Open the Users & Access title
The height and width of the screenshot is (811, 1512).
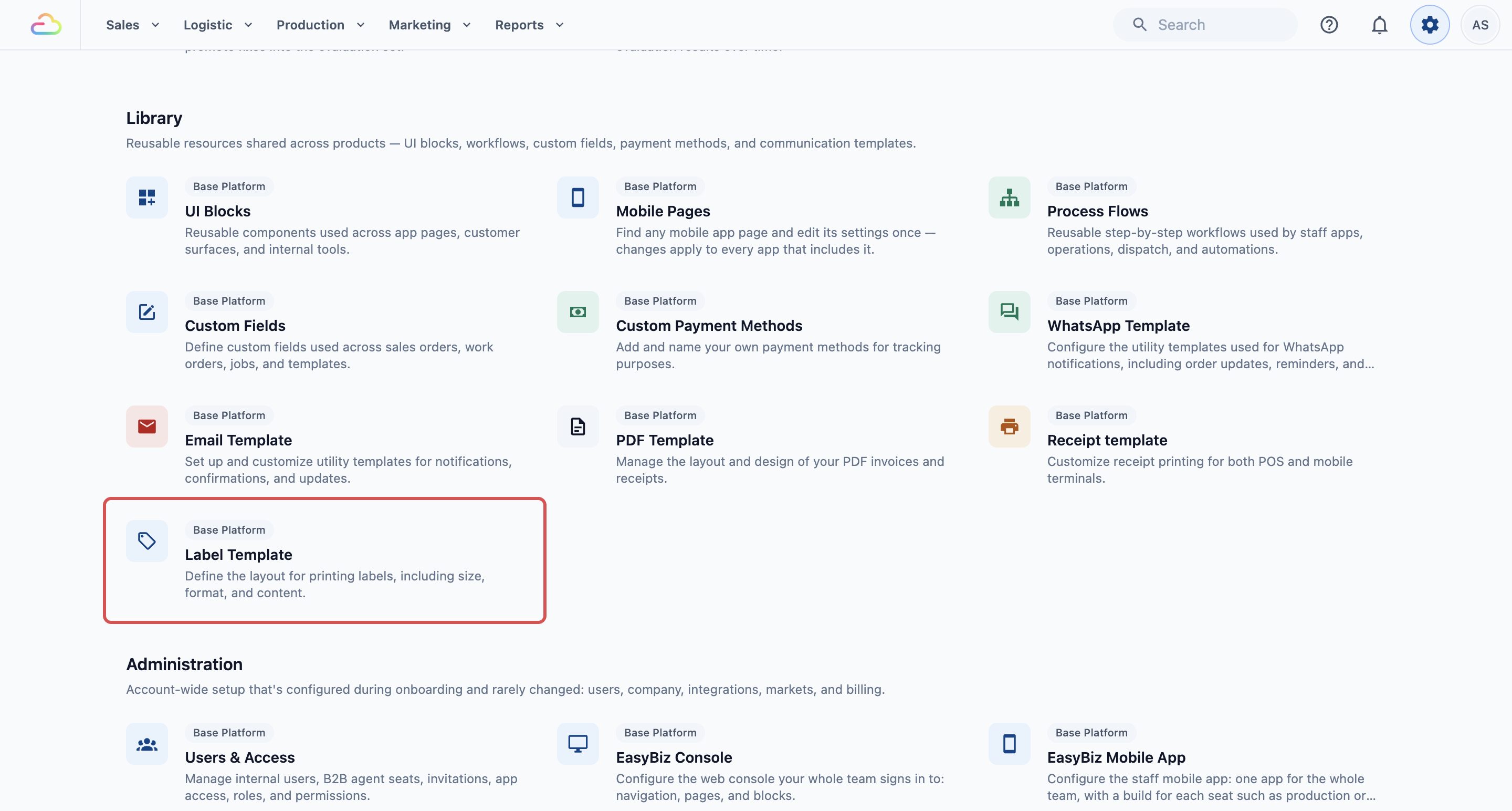(240, 757)
